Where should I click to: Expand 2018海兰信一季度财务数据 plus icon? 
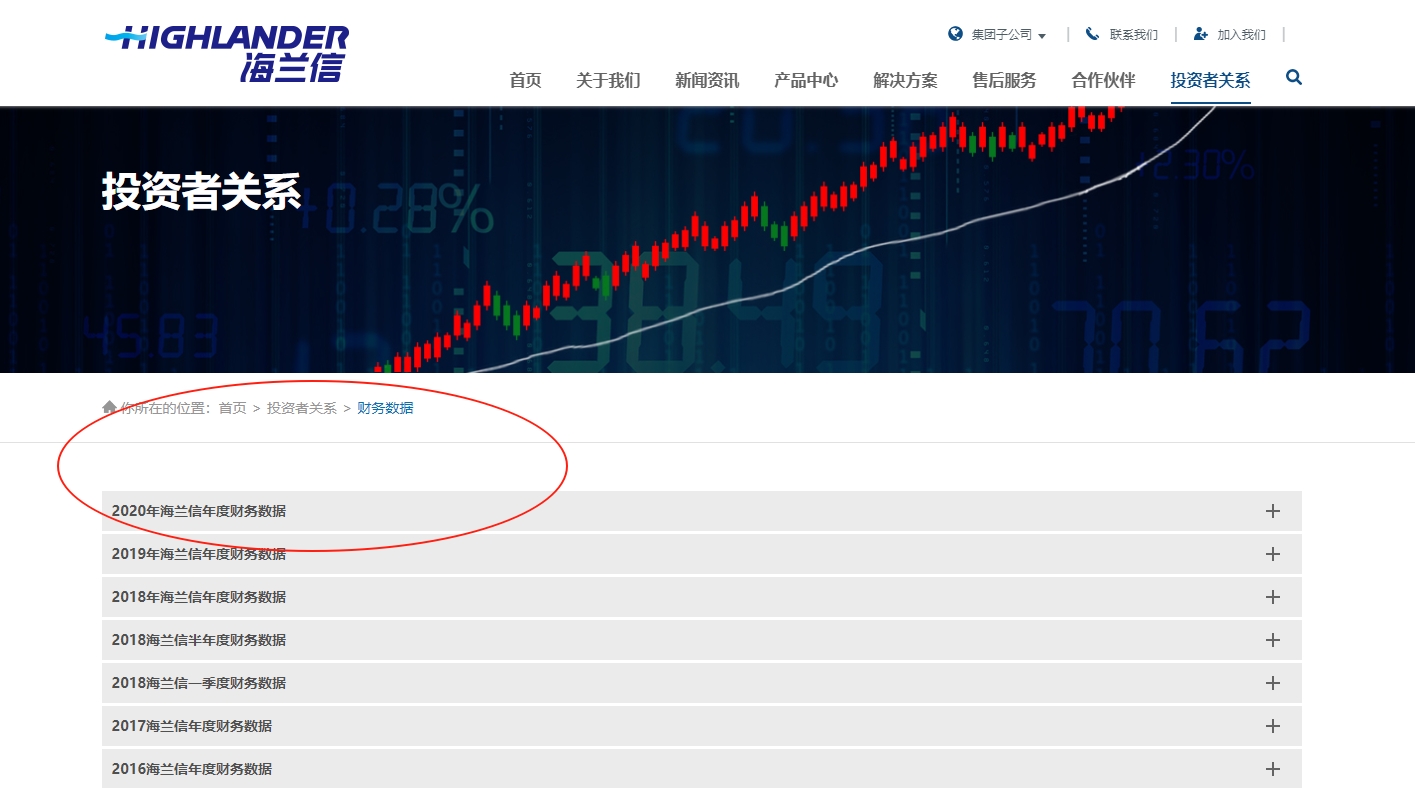coord(1273,683)
